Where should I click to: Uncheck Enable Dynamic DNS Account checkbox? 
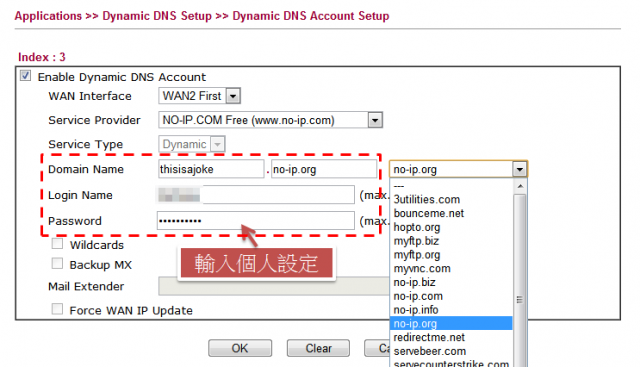pyautogui.click(x=25, y=76)
